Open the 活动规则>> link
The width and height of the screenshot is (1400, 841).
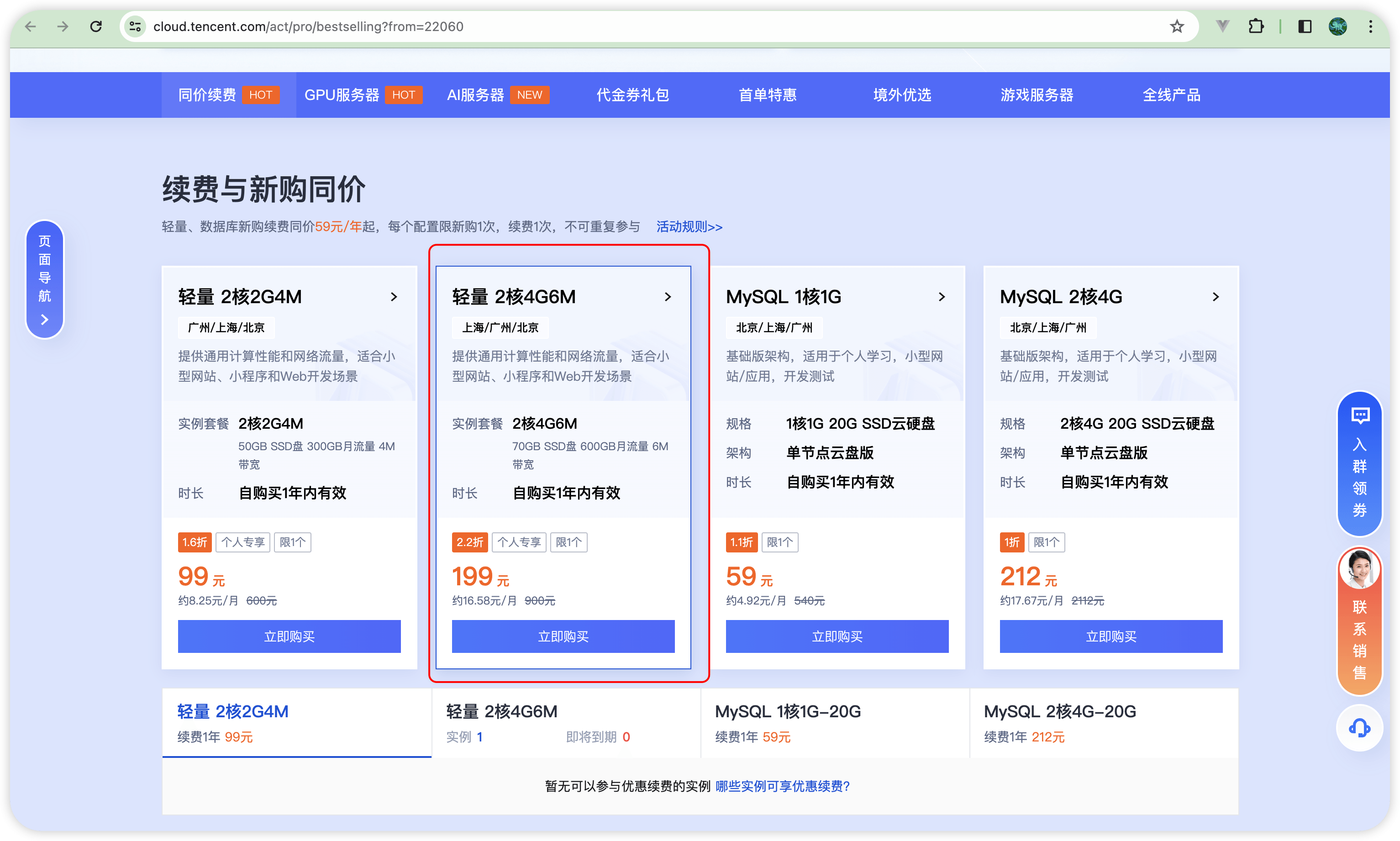[x=689, y=226]
